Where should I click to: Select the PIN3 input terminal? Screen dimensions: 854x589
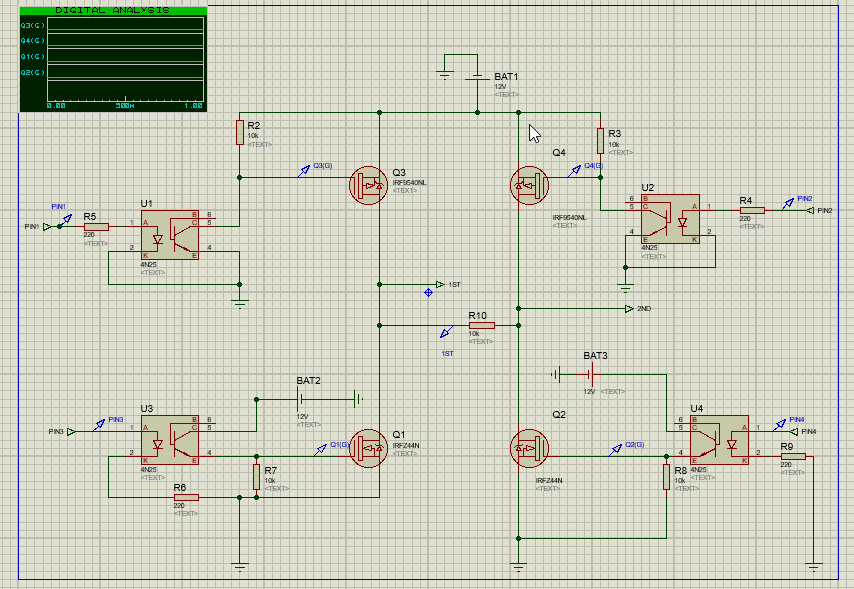coord(71,432)
